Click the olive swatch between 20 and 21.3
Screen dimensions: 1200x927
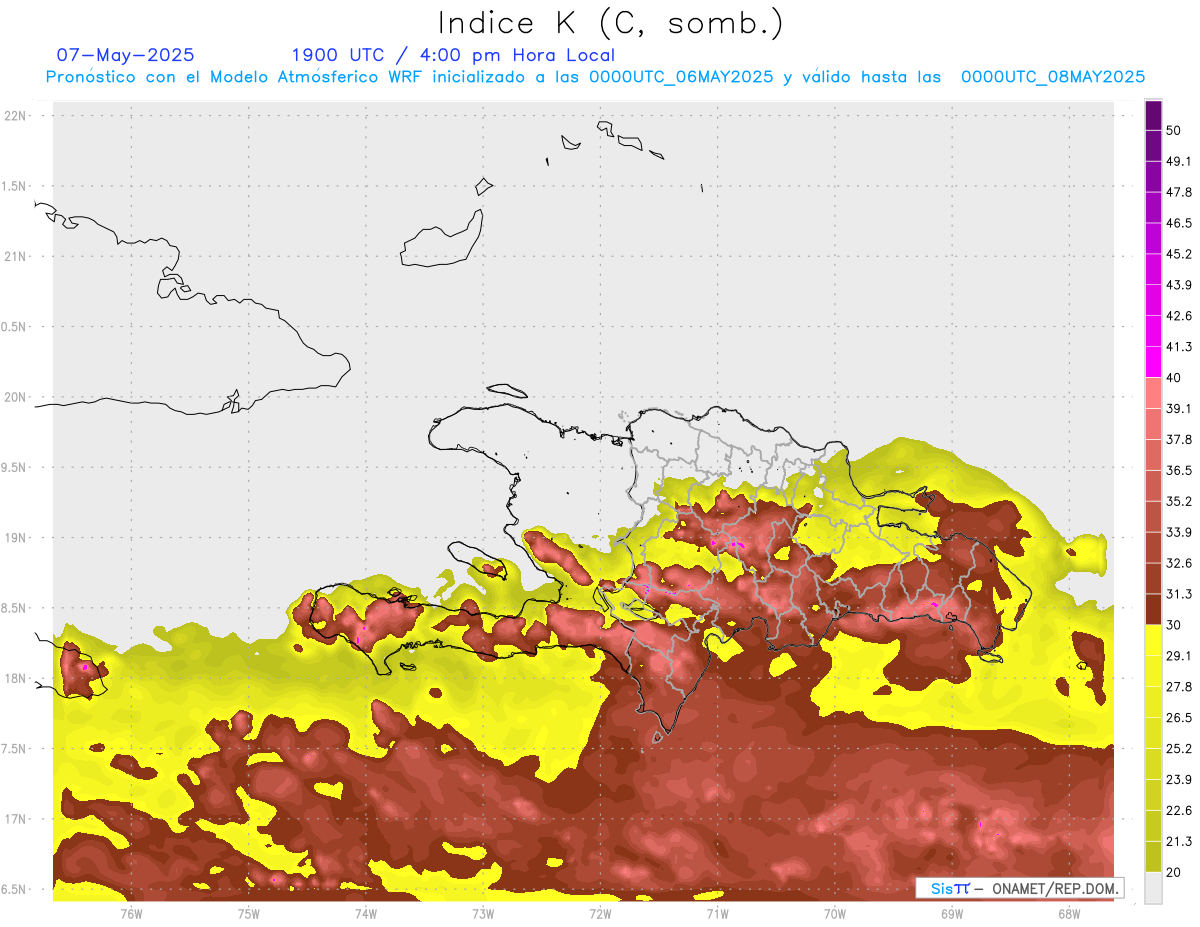[x=1153, y=857]
